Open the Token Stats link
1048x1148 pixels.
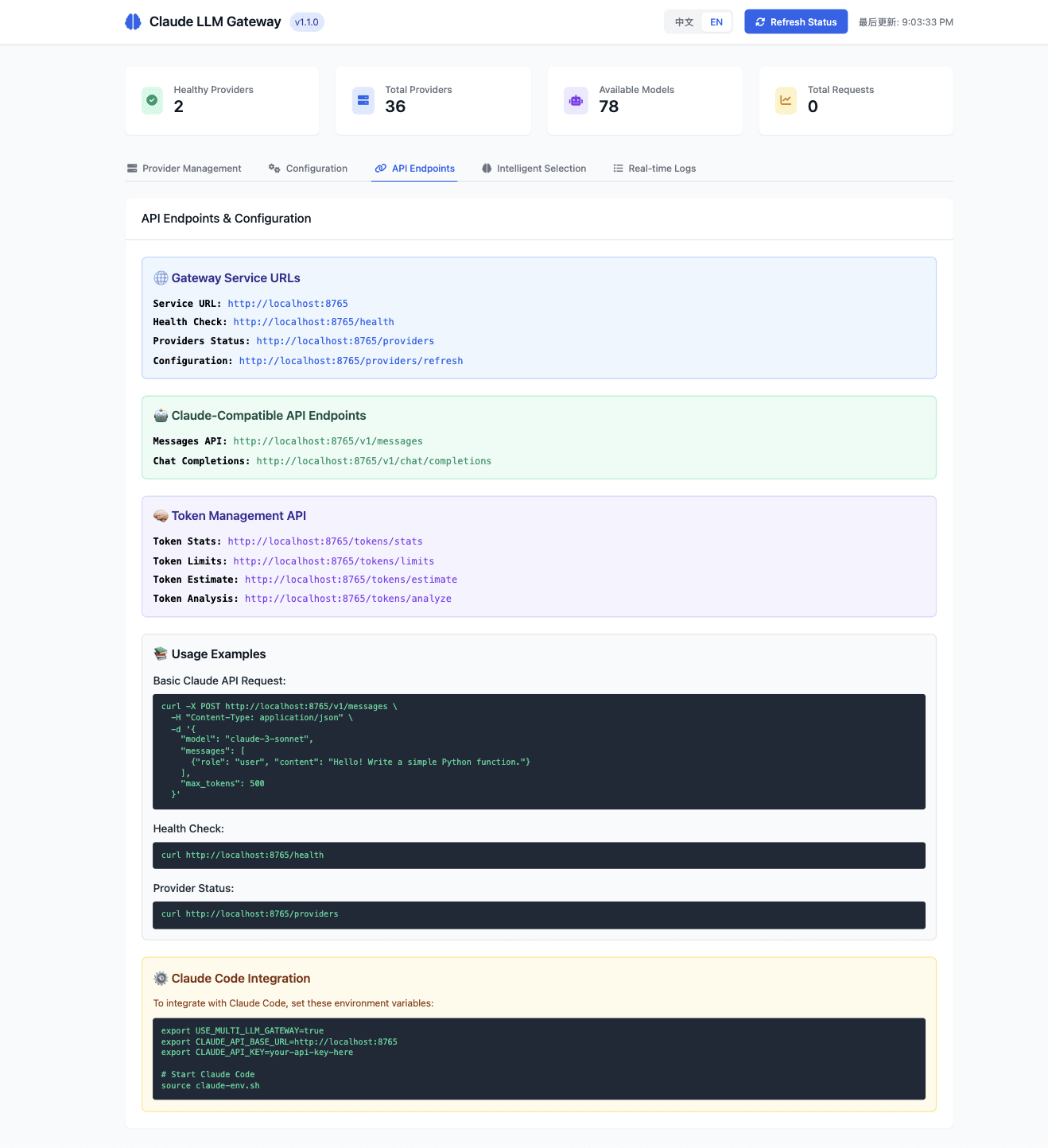pos(324,541)
